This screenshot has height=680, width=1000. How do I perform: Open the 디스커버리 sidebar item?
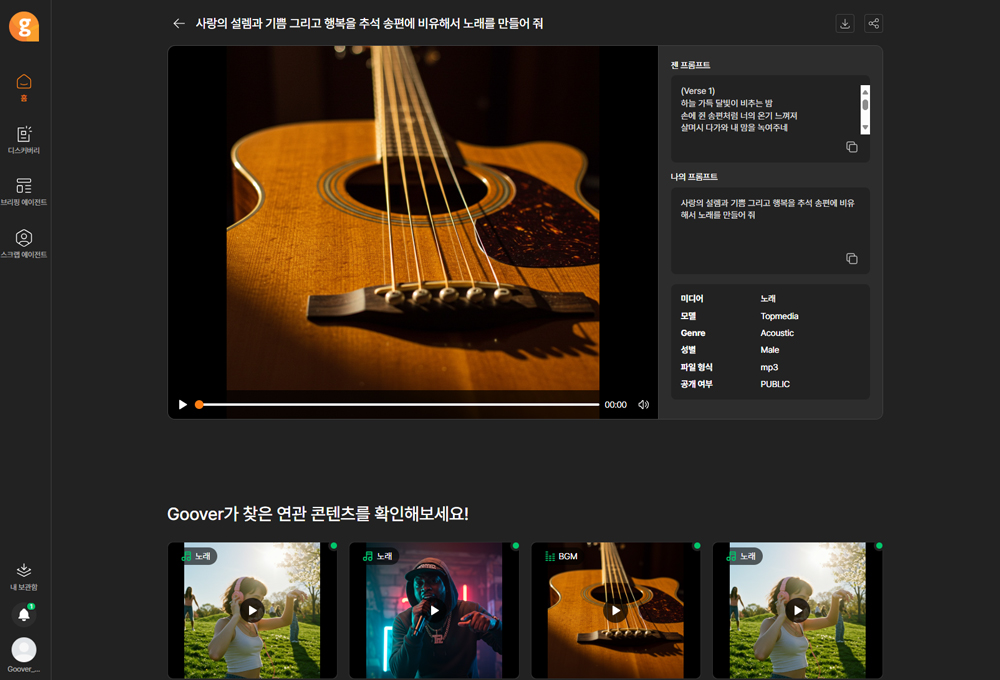click(x=24, y=139)
